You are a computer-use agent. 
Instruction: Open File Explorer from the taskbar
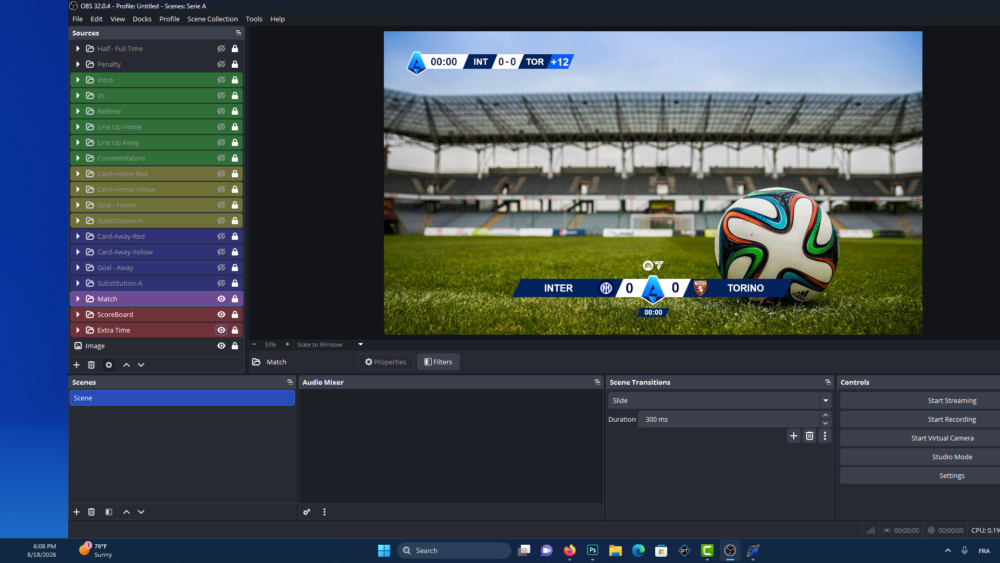615,550
